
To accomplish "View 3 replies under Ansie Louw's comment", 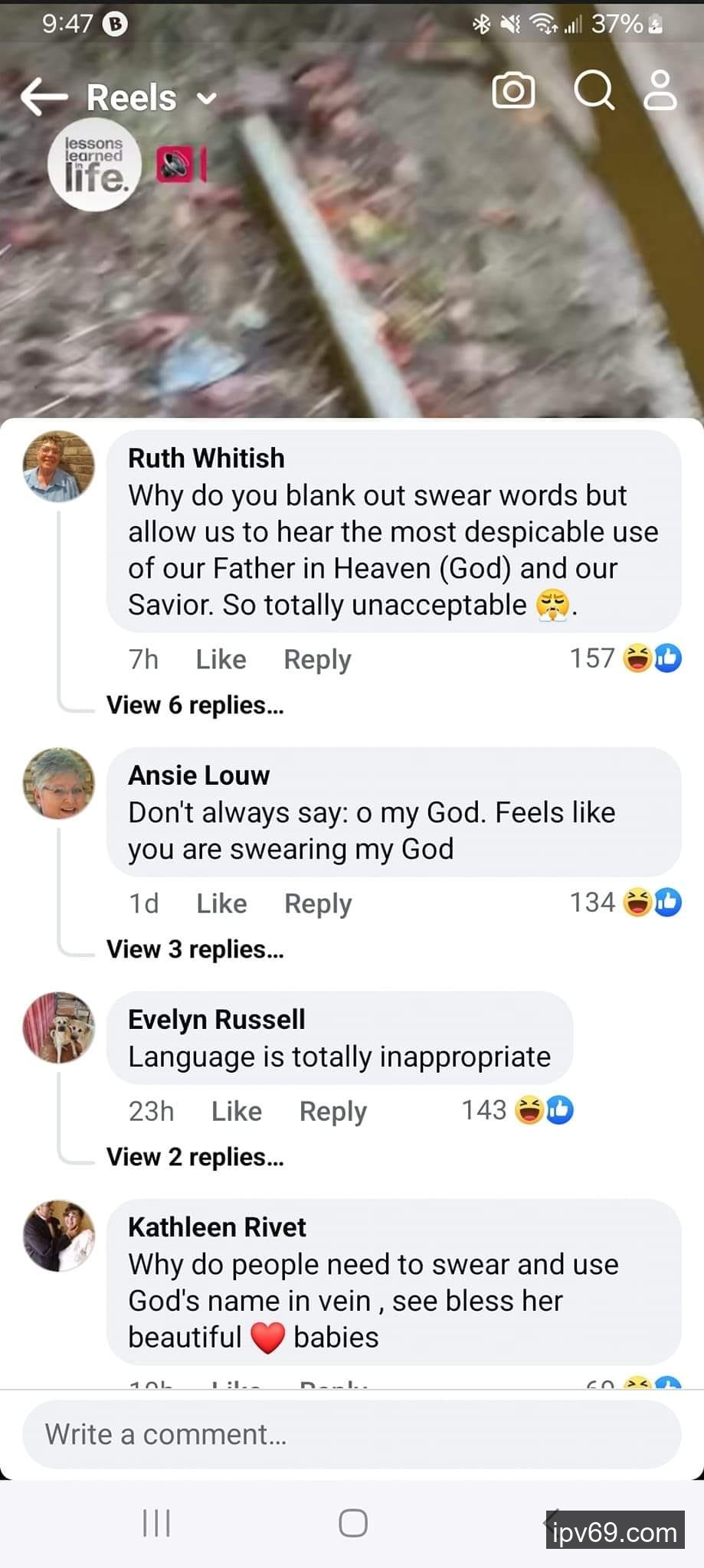I will [x=195, y=949].
